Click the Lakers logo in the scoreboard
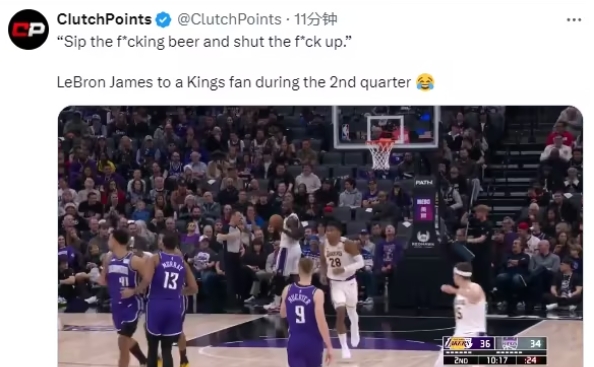 click(x=459, y=343)
